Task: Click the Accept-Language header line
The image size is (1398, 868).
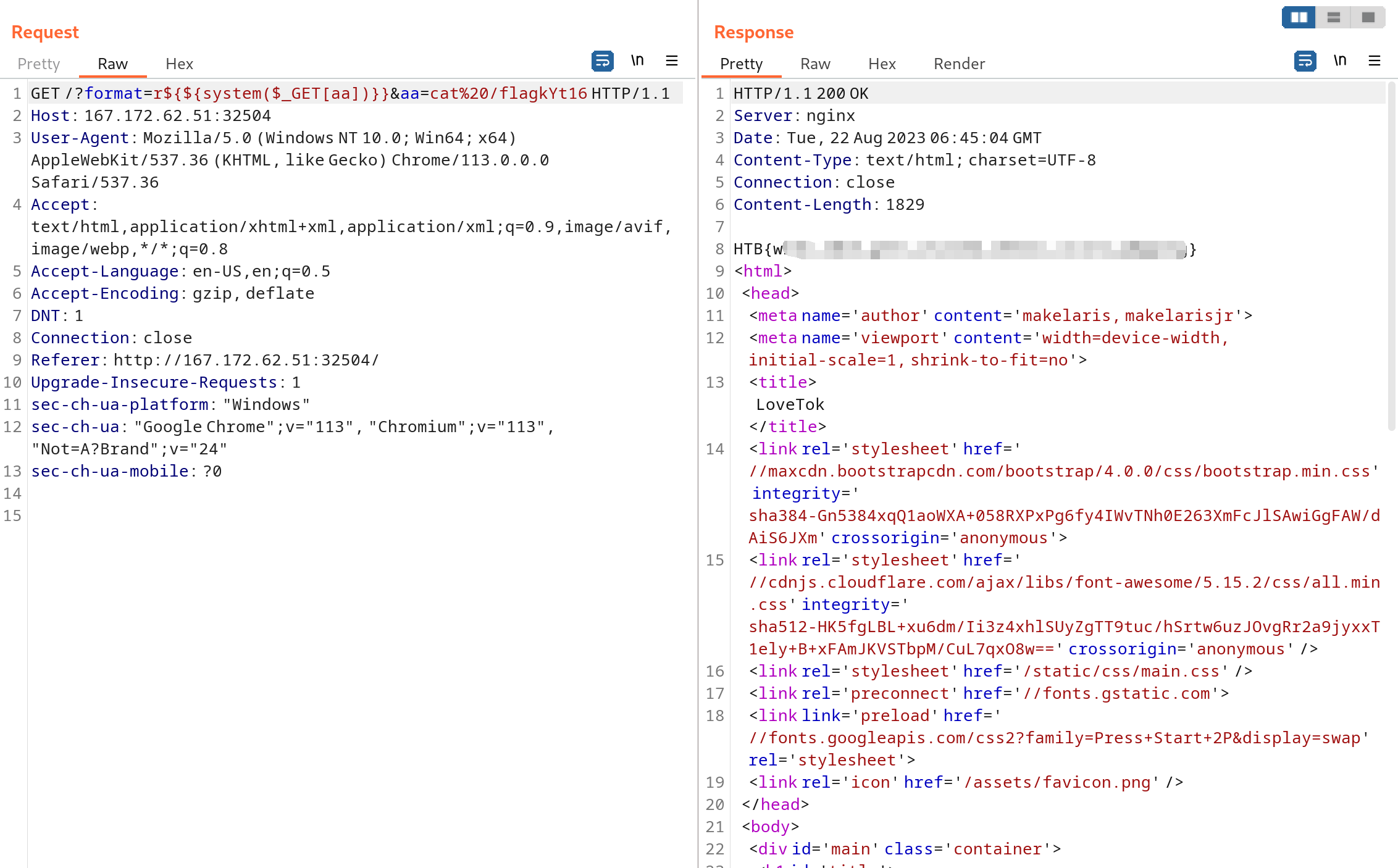Action: tap(180, 271)
